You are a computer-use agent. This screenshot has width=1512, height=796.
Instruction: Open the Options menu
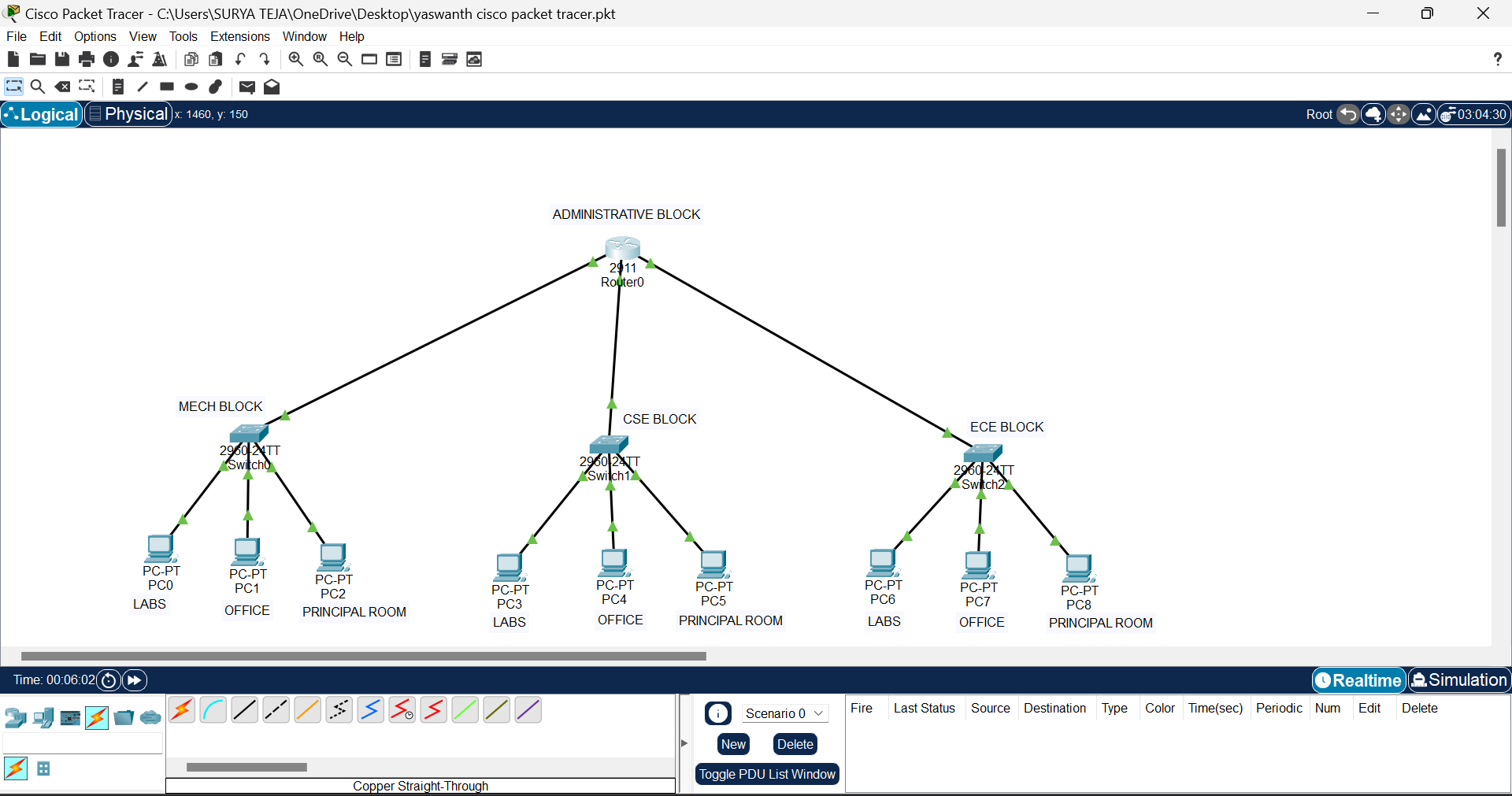(94, 36)
